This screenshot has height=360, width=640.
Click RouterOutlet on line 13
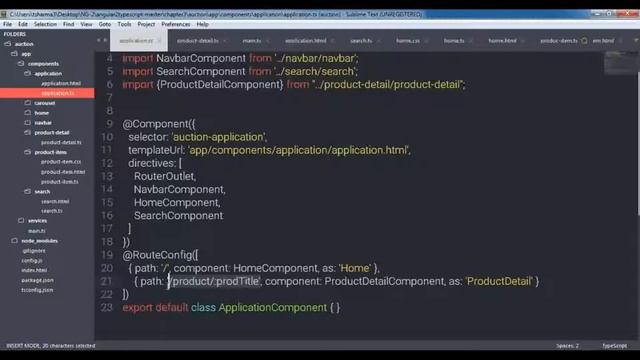164,176
